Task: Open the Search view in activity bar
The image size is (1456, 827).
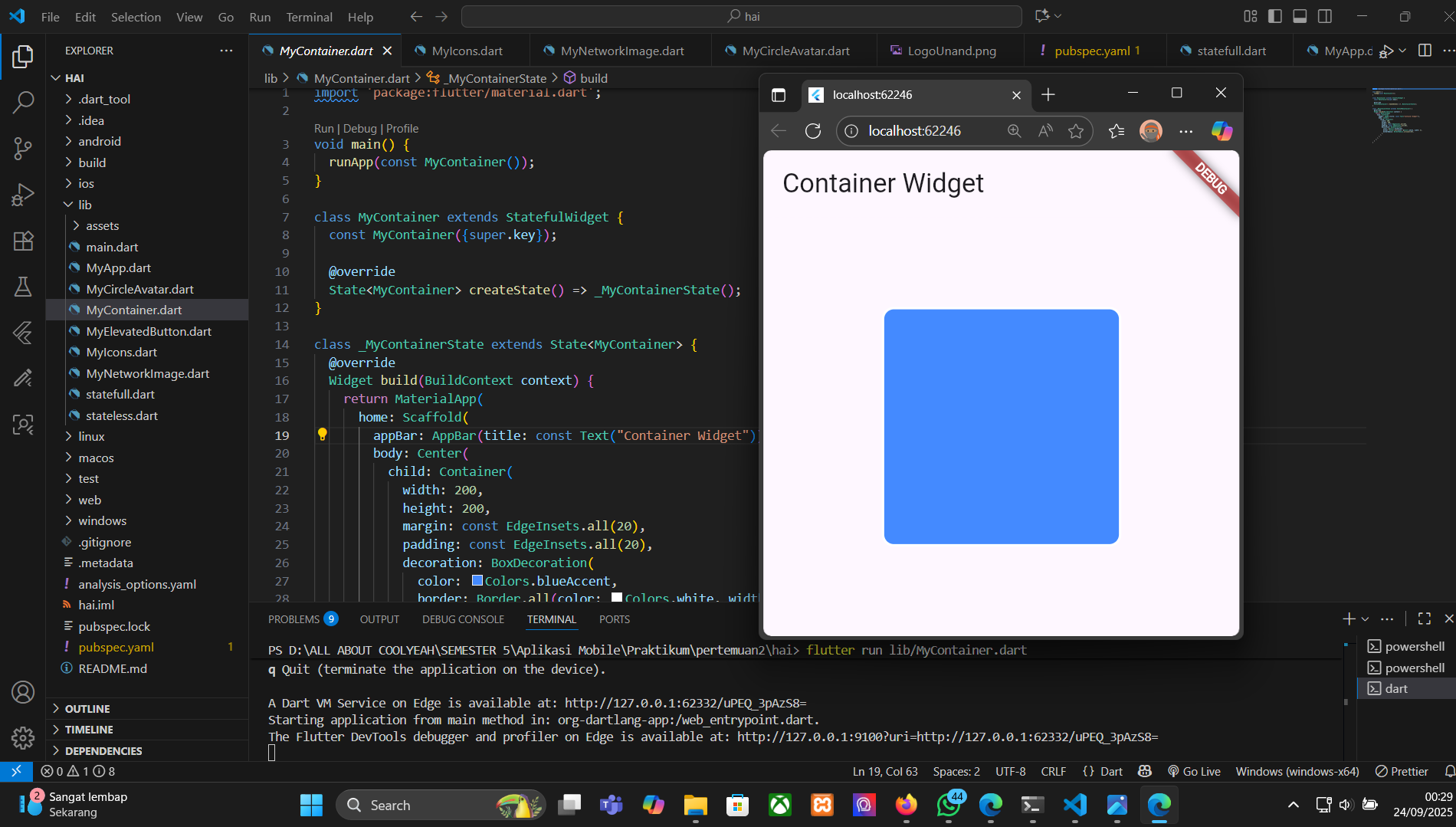Action: (x=23, y=101)
